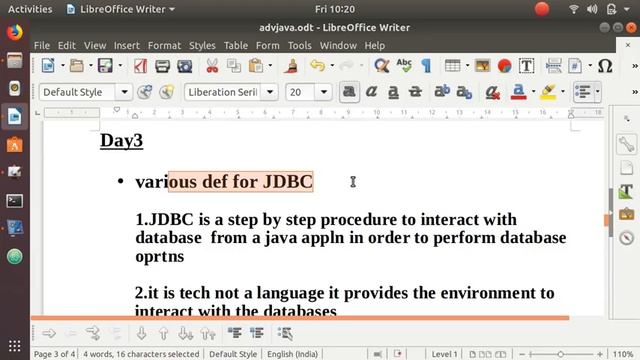Paste from the clipboard
This screenshot has height=360, width=640.
[x=256, y=65]
